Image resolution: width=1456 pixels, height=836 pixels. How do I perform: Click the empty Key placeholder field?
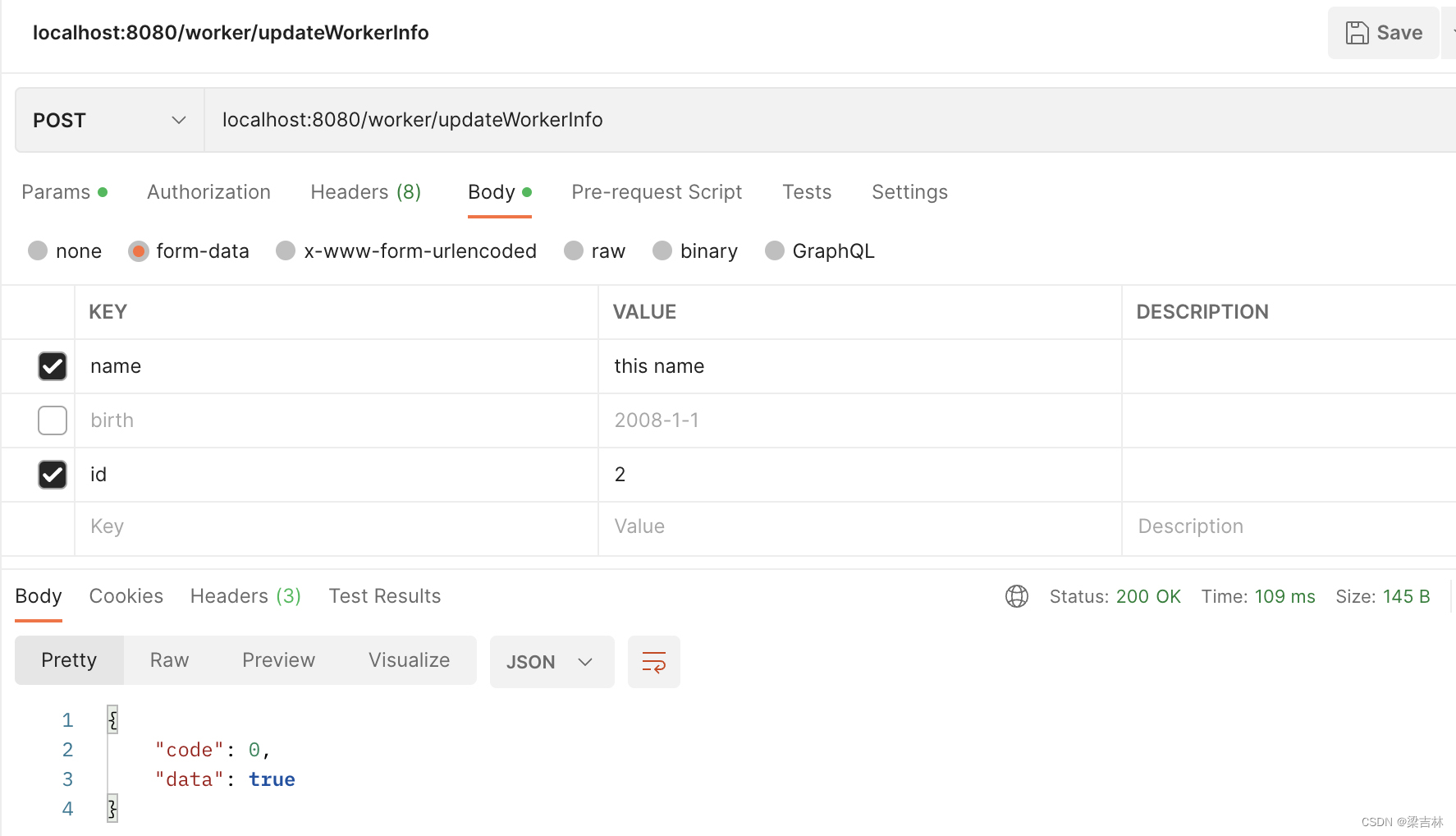(x=337, y=526)
